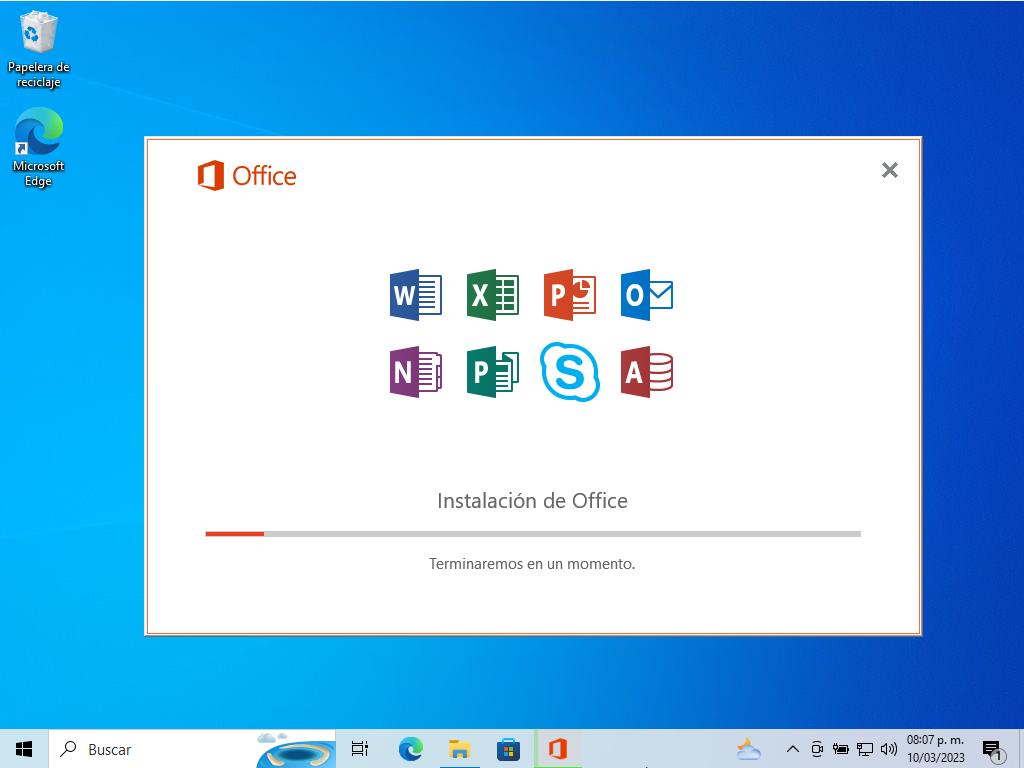Click the green Excel icon

pos(492,295)
